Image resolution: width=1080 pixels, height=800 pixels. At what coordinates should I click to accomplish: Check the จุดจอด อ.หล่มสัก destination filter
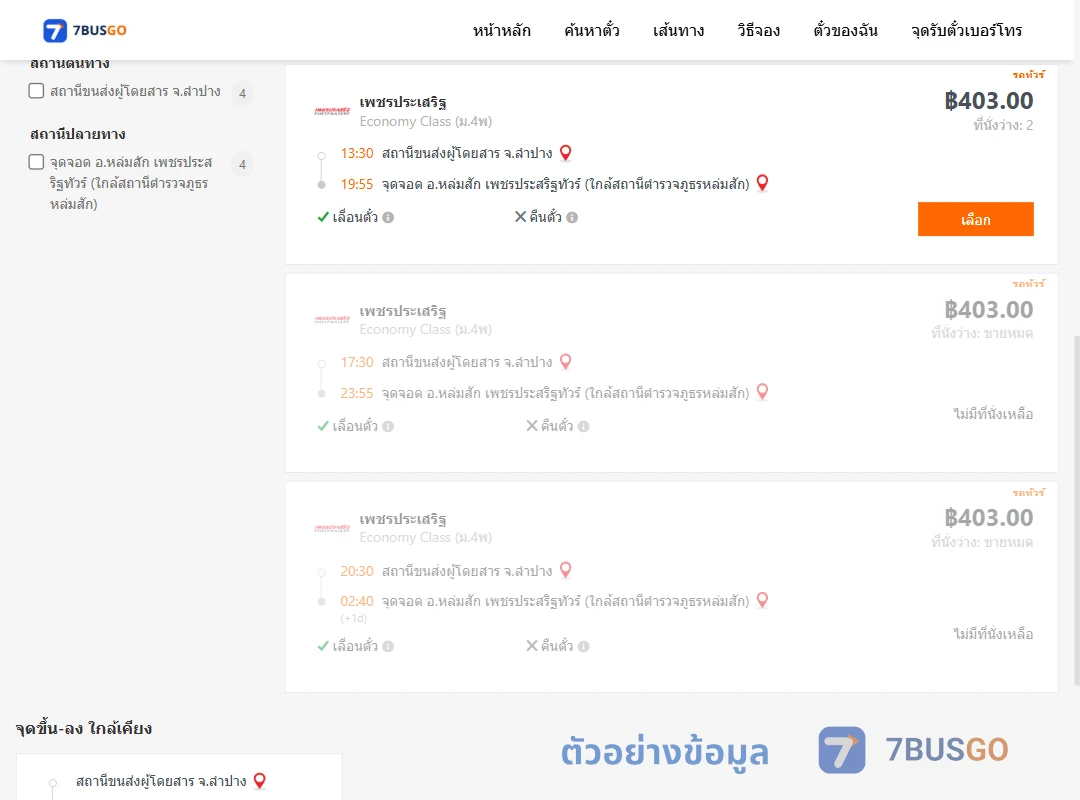(x=37, y=162)
